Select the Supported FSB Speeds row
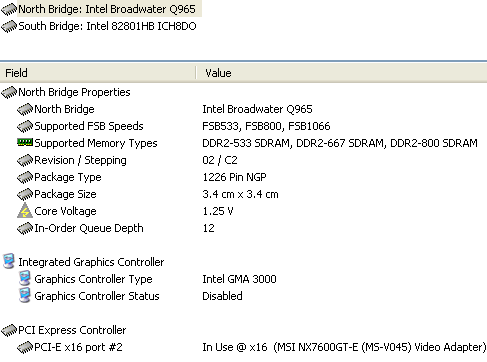The height and width of the screenshot is (362, 487). tap(243, 126)
